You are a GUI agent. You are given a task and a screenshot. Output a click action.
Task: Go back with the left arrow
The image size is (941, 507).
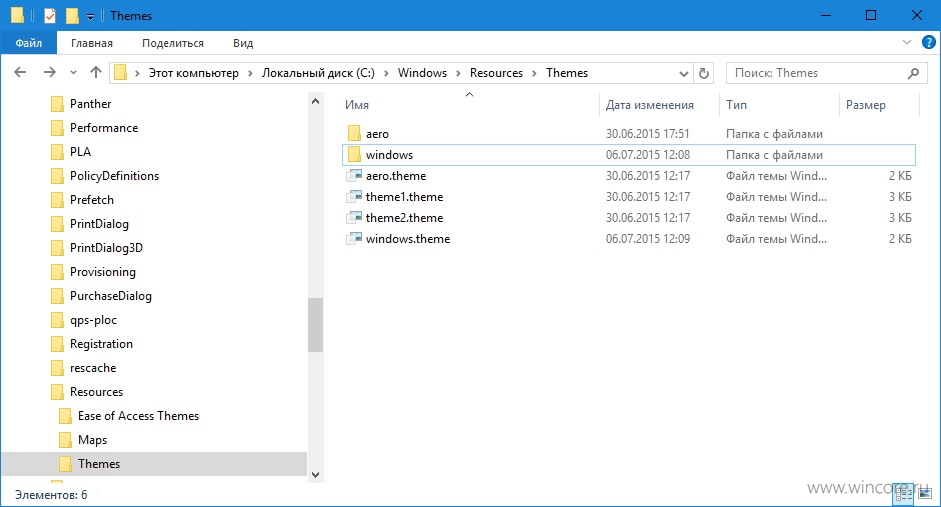click(x=20, y=73)
